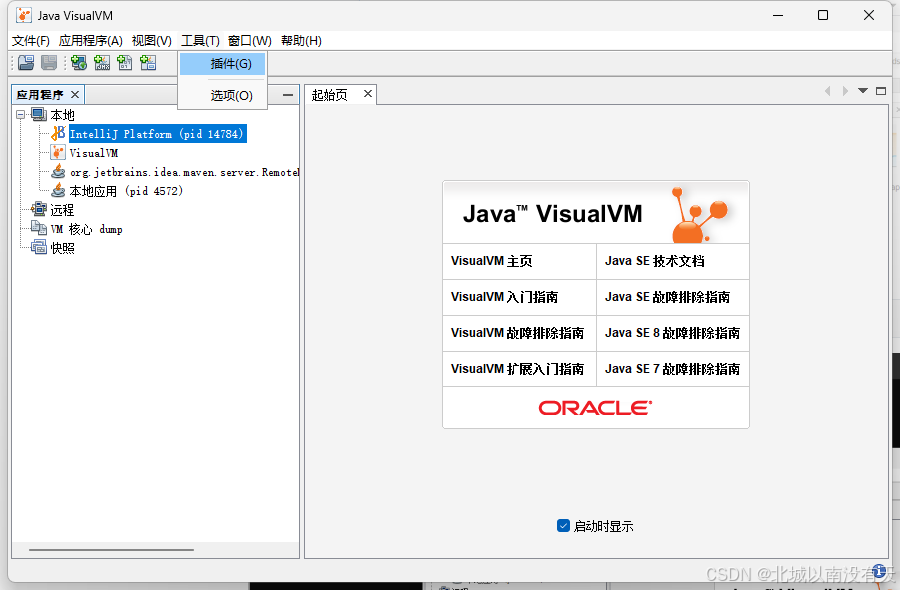Select the 本地 root node label
Viewport: 900px width, 590px height.
pos(62,115)
